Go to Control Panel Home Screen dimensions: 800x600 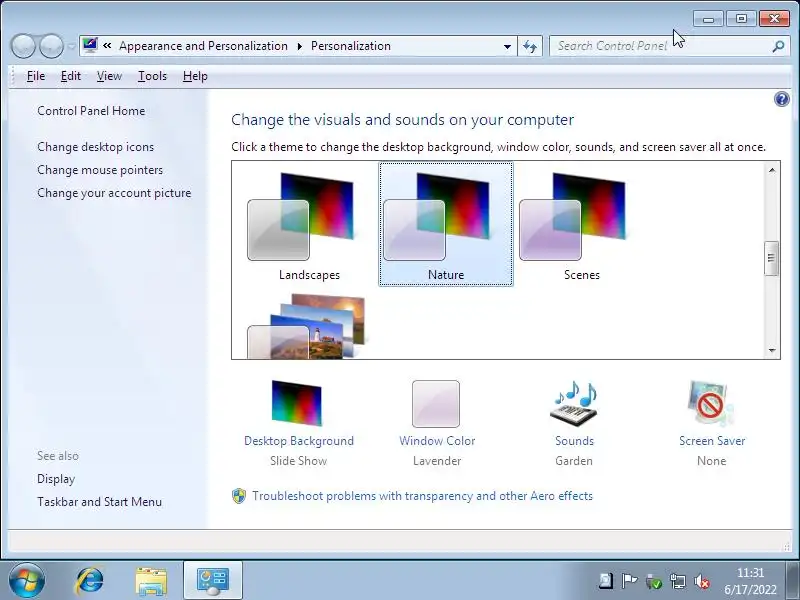tap(91, 111)
